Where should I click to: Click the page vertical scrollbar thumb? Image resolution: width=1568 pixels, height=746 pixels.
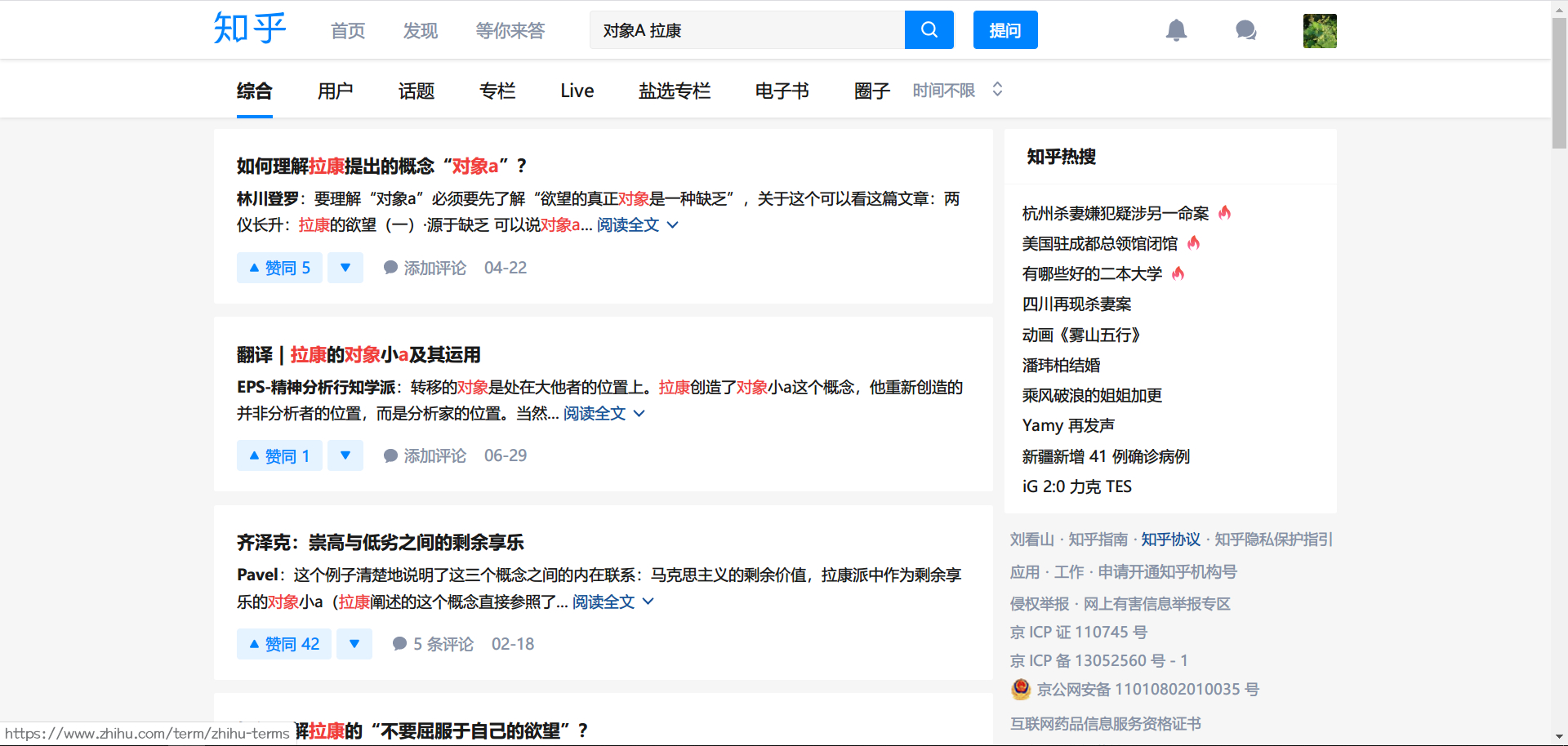tap(1559, 82)
